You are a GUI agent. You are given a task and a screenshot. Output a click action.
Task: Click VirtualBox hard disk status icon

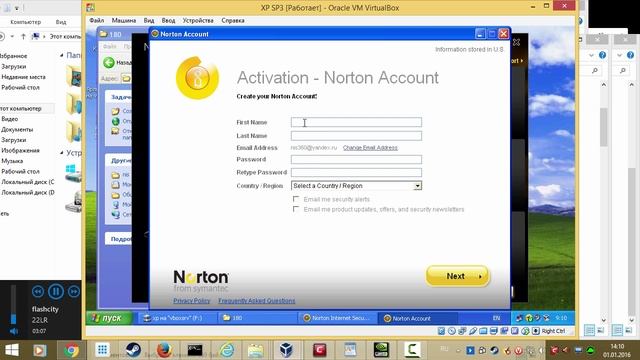pos(441,331)
